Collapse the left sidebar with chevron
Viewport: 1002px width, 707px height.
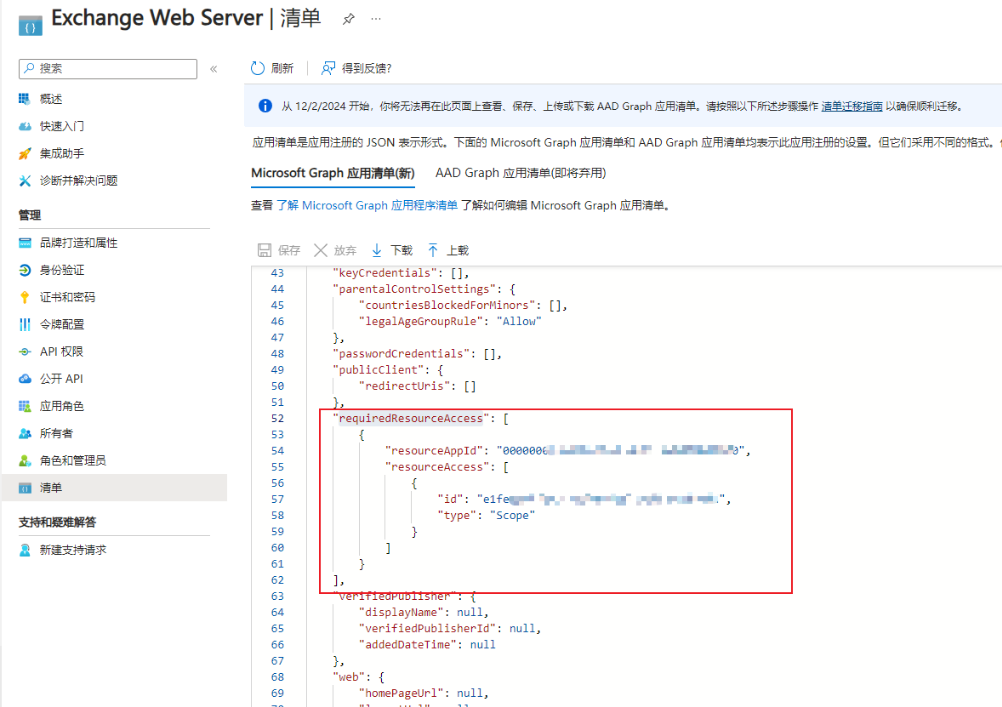(213, 69)
